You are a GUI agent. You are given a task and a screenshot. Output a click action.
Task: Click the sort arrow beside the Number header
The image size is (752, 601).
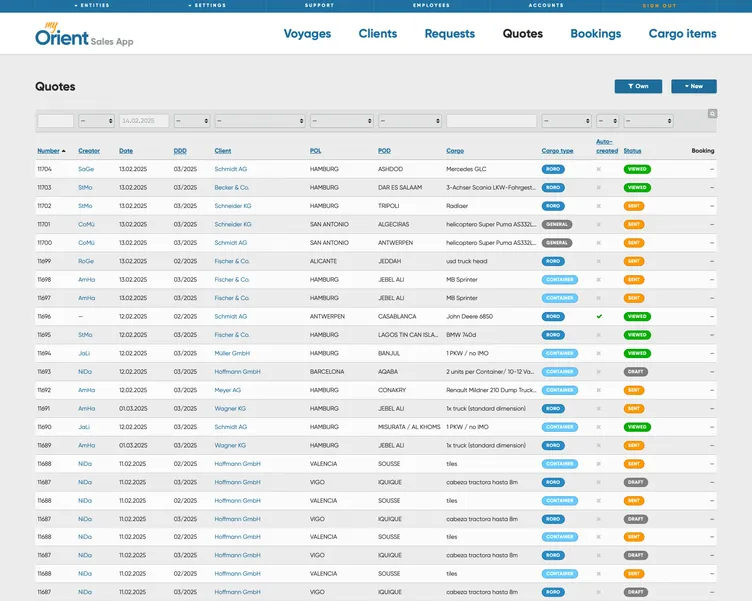click(x=64, y=151)
